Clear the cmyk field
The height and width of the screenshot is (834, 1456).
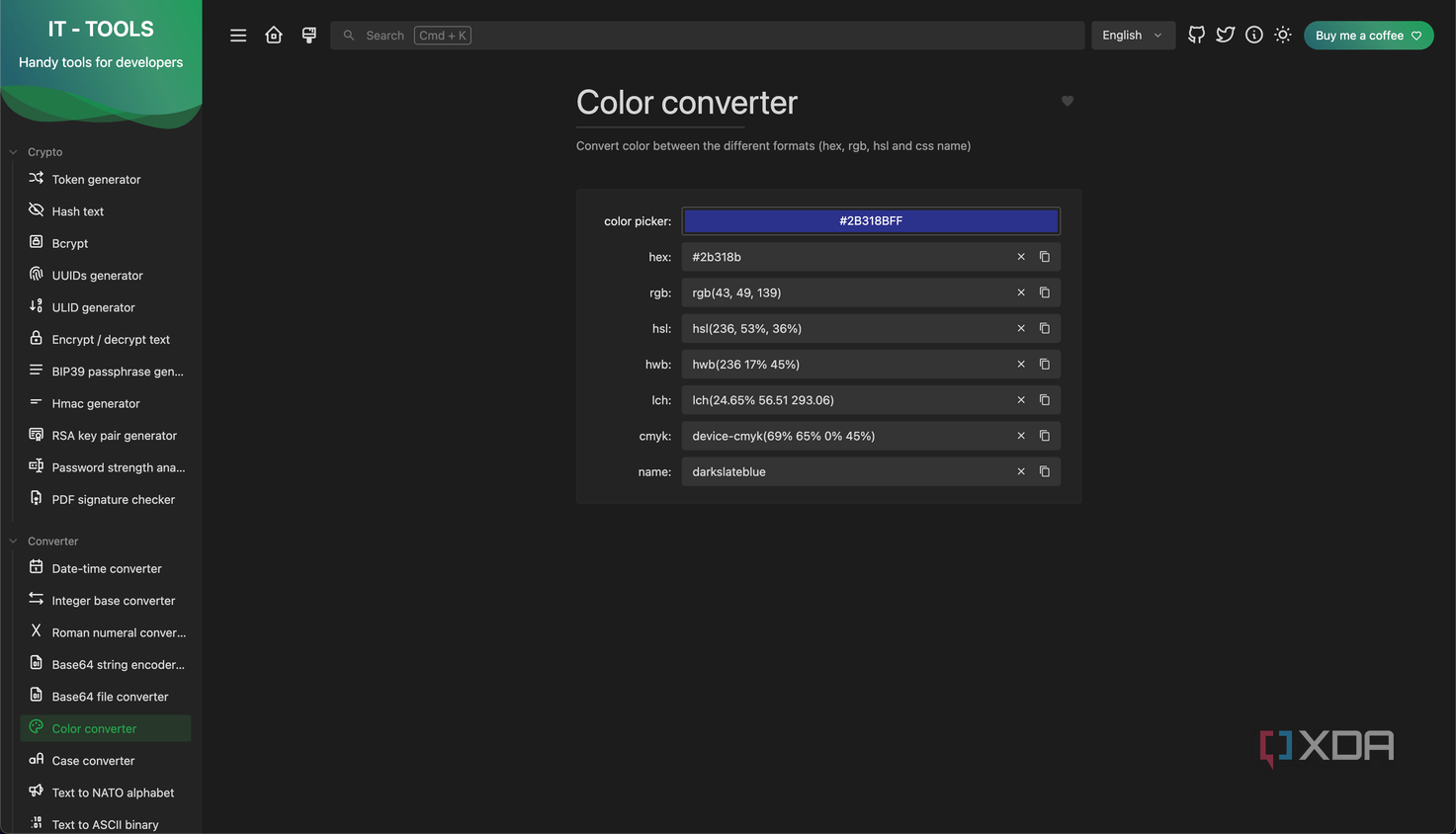point(1021,436)
